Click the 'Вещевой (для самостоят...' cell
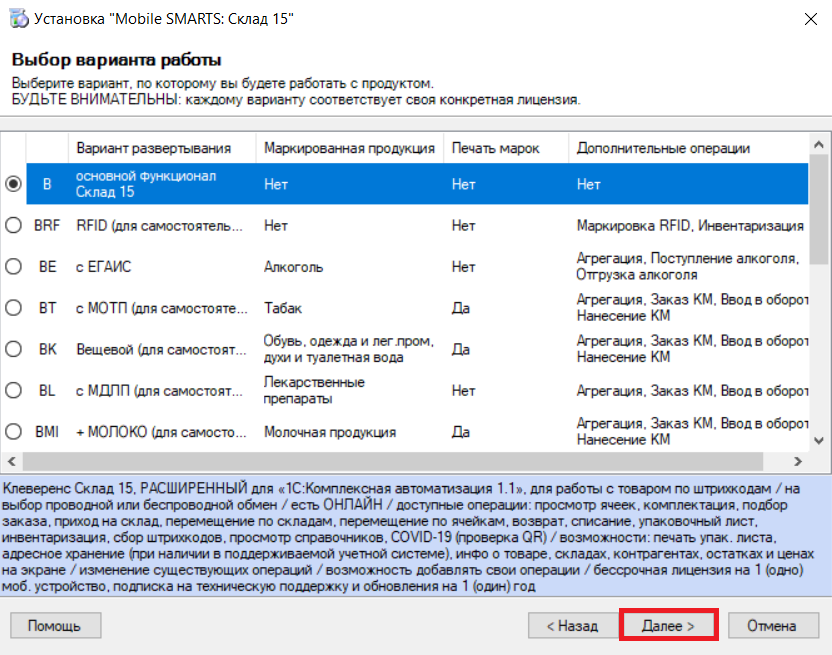The width and height of the screenshot is (832, 655). click(x=161, y=349)
